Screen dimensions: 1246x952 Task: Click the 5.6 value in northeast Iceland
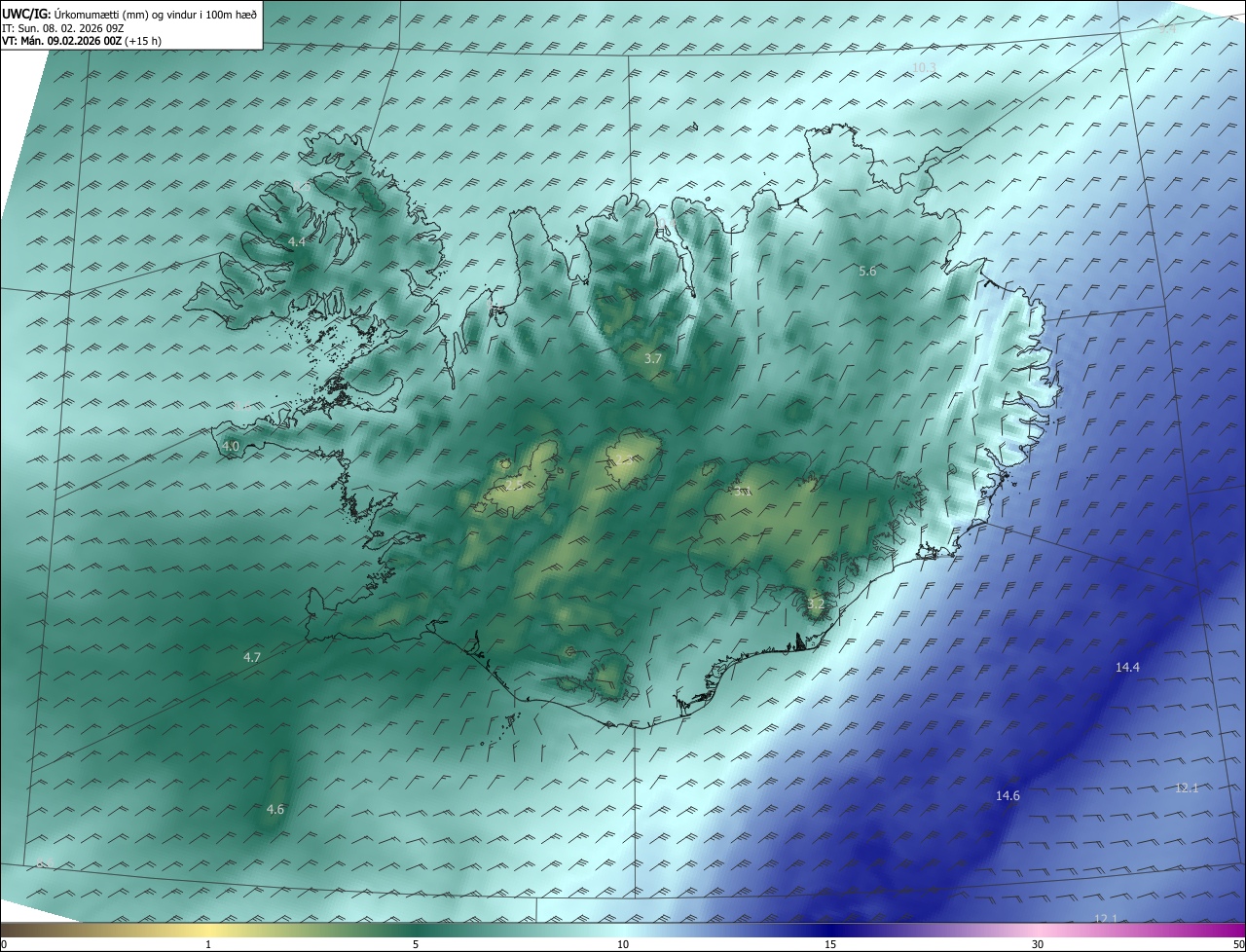point(867,271)
